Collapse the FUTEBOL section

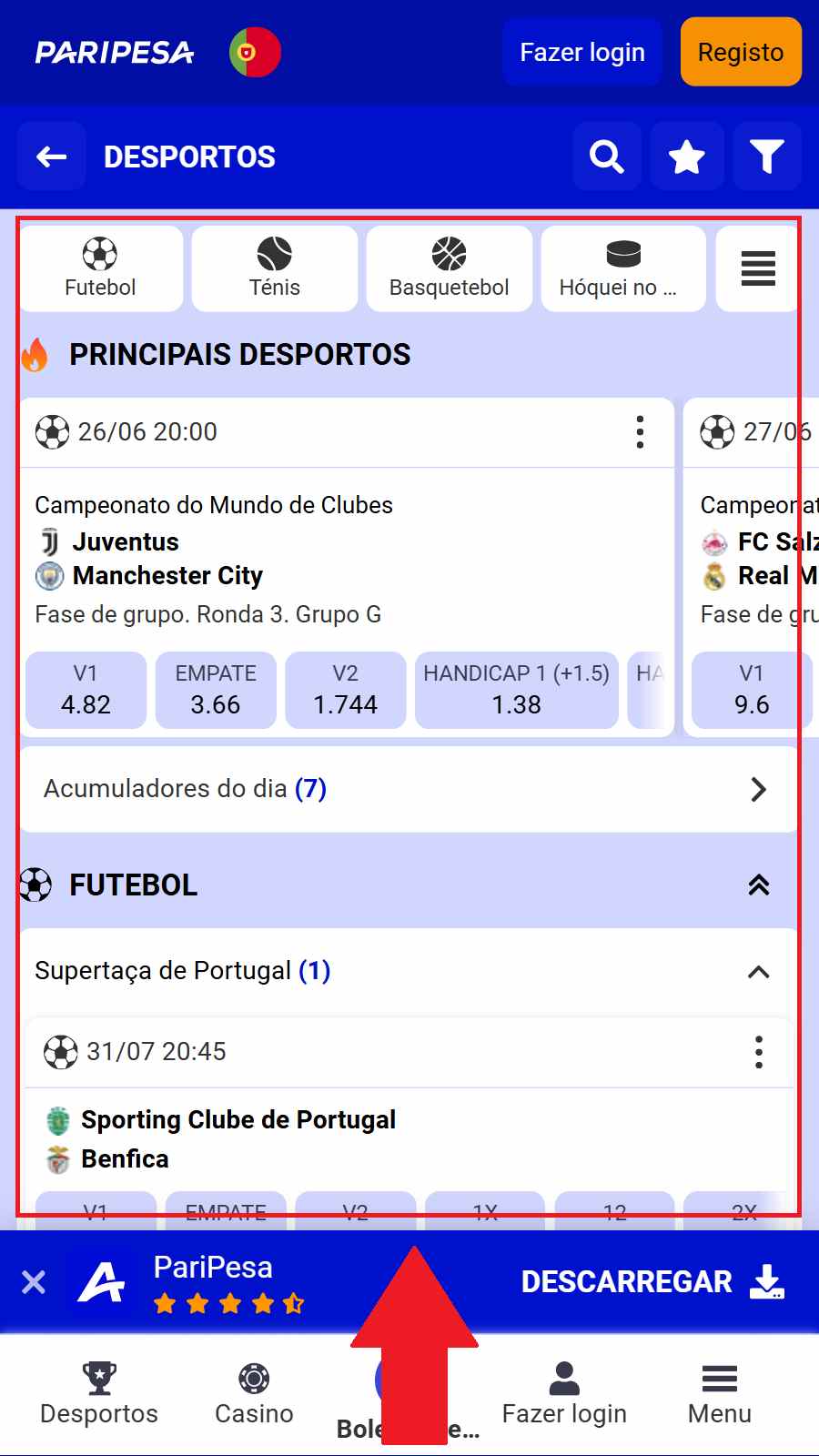[758, 885]
